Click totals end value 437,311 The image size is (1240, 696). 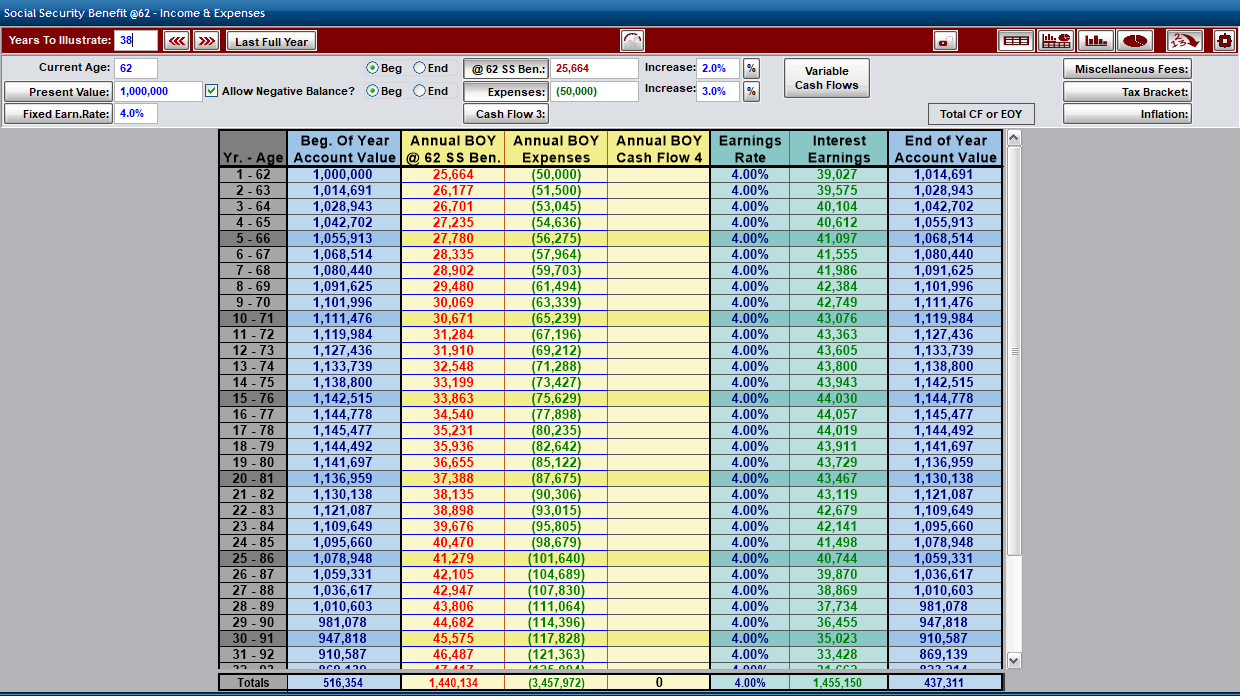945,682
